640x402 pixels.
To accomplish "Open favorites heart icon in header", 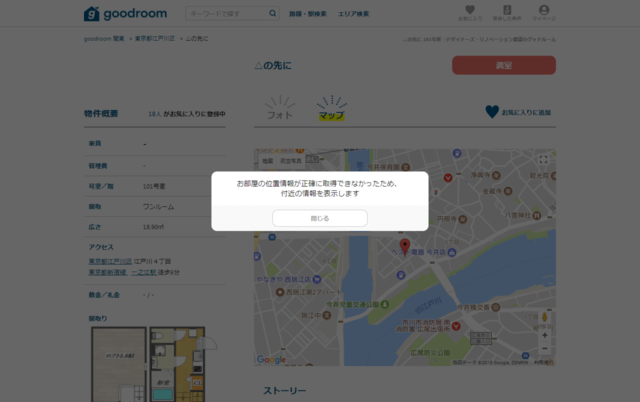I will [x=470, y=13].
